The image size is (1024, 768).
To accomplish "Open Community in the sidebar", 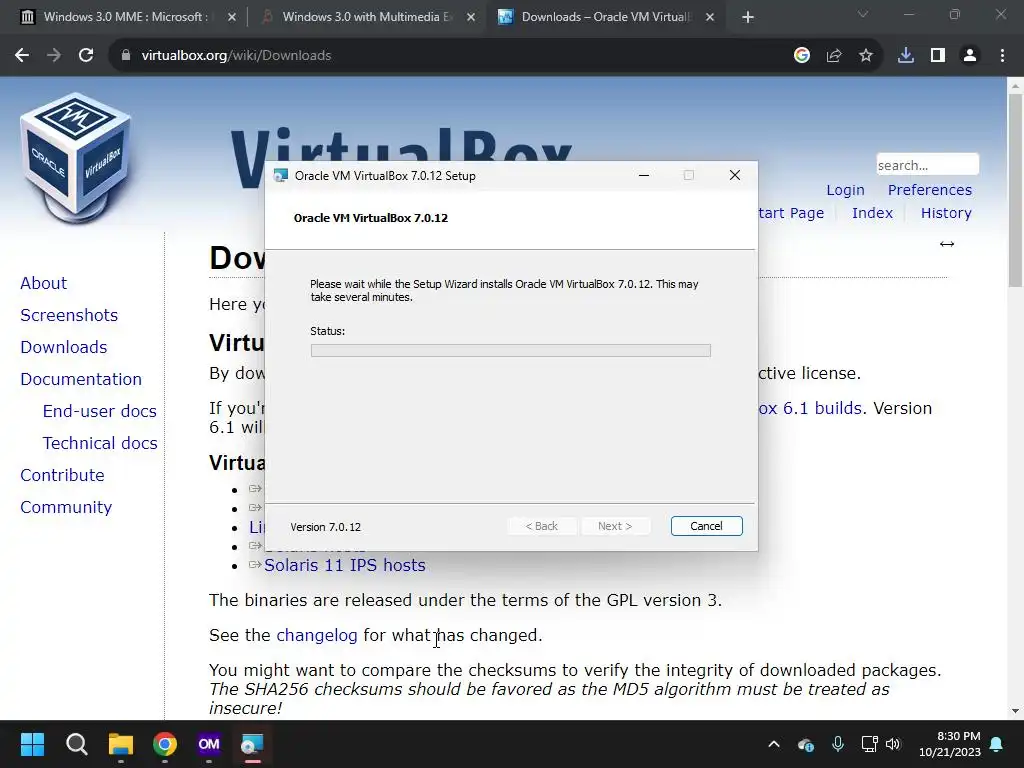I will tap(66, 507).
